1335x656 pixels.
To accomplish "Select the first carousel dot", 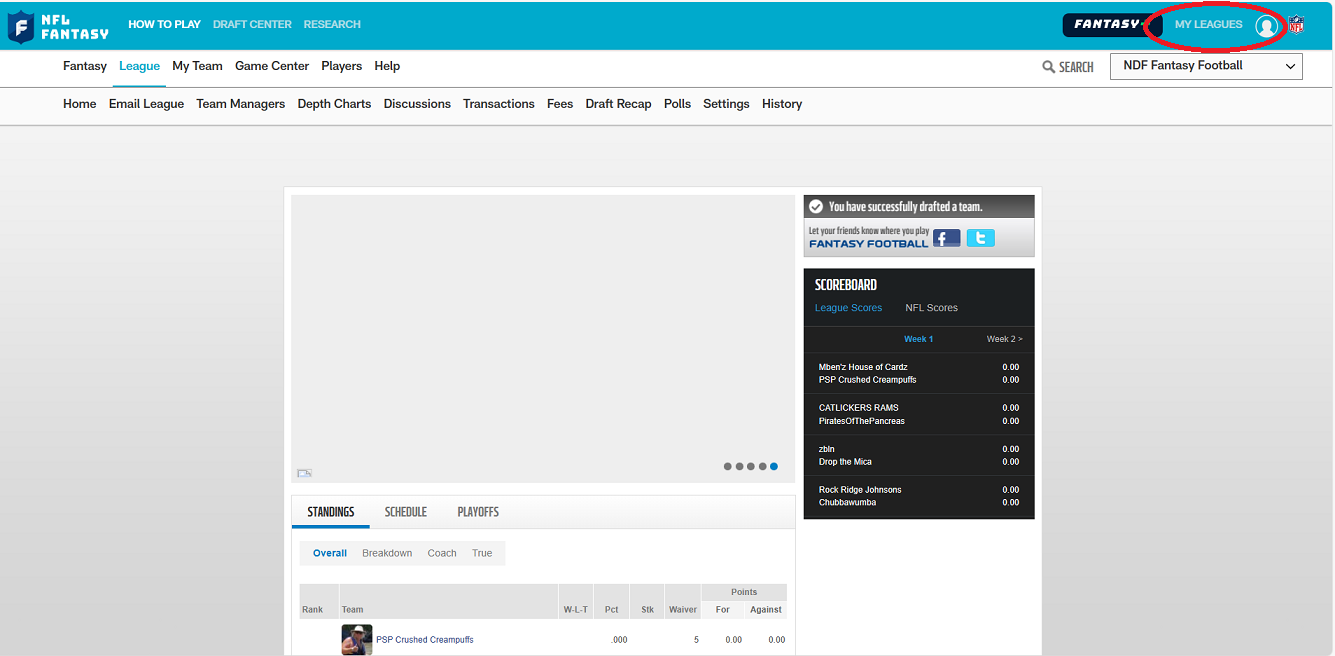I will point(727,466).
